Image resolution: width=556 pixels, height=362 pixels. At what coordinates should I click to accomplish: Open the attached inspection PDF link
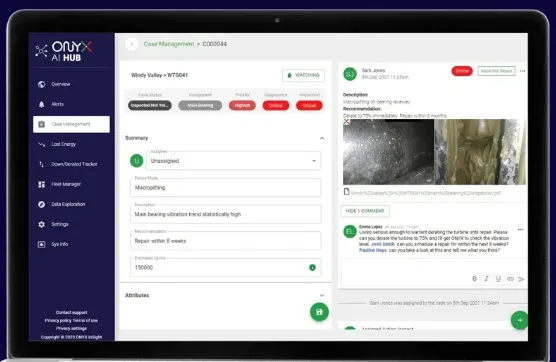(x=426, y=193)
